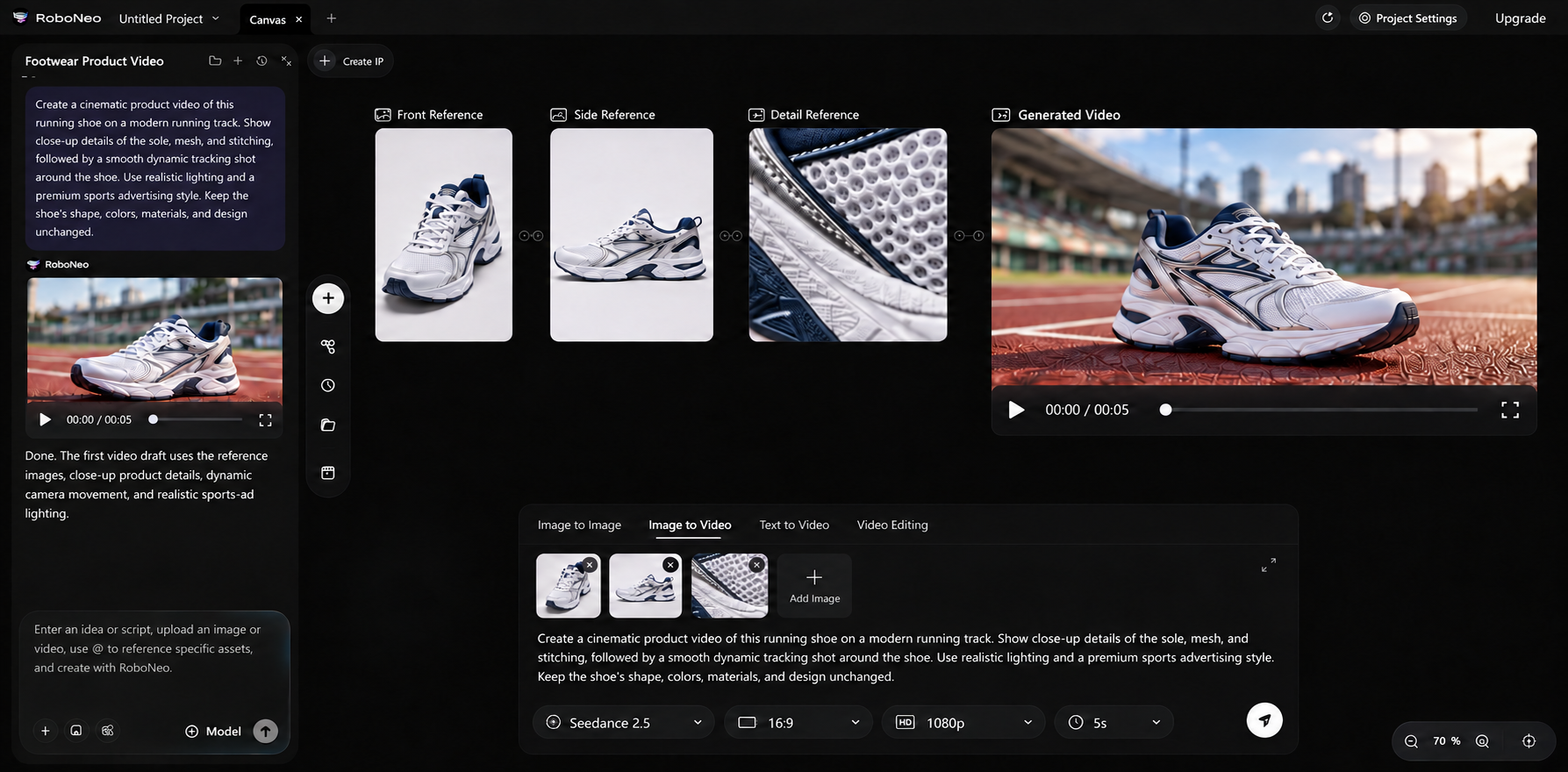
Task: Click the chat video preview seek handle
Action: [x=153, y=419]
